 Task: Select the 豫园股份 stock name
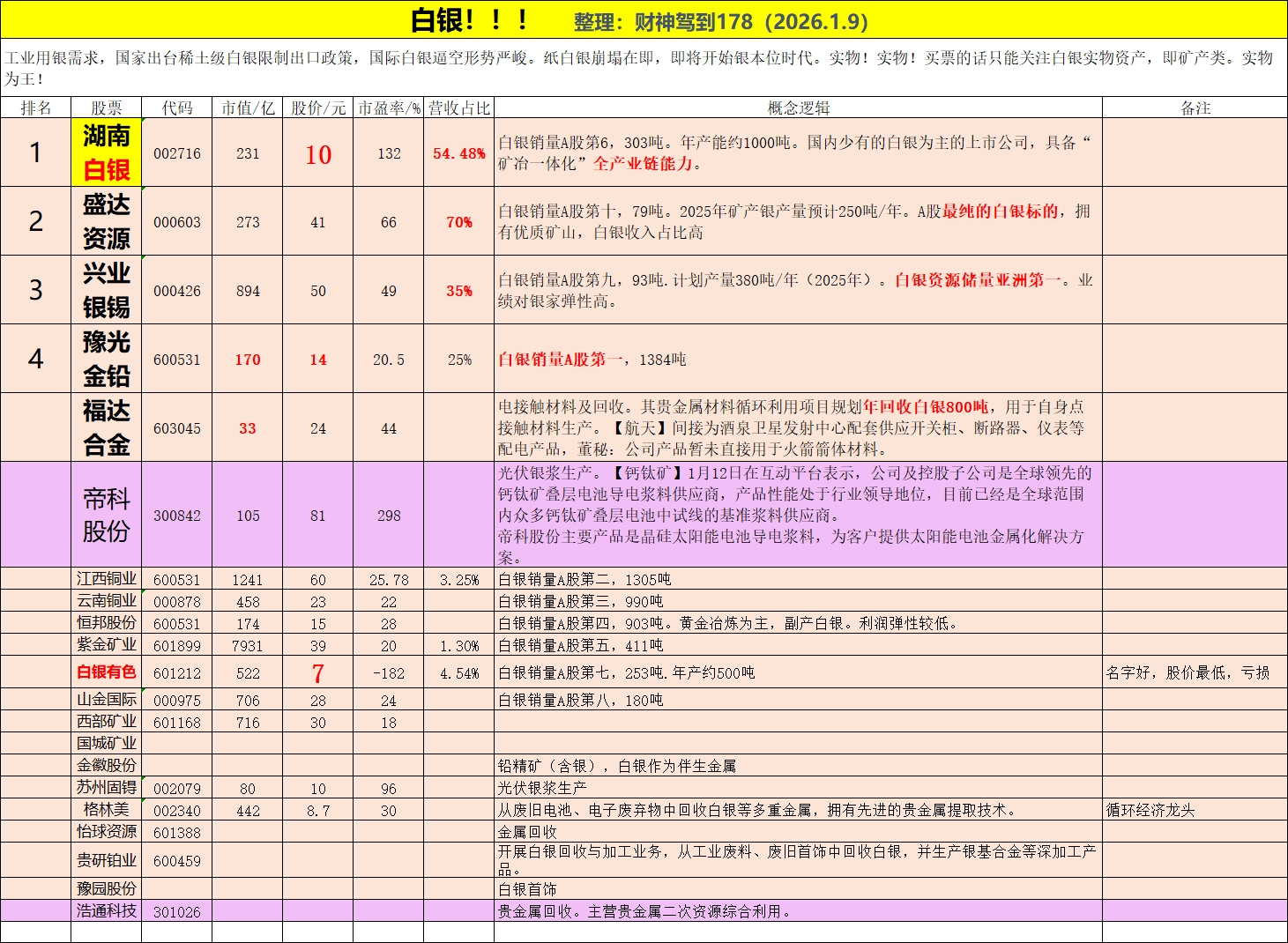[x=107, y=888]
